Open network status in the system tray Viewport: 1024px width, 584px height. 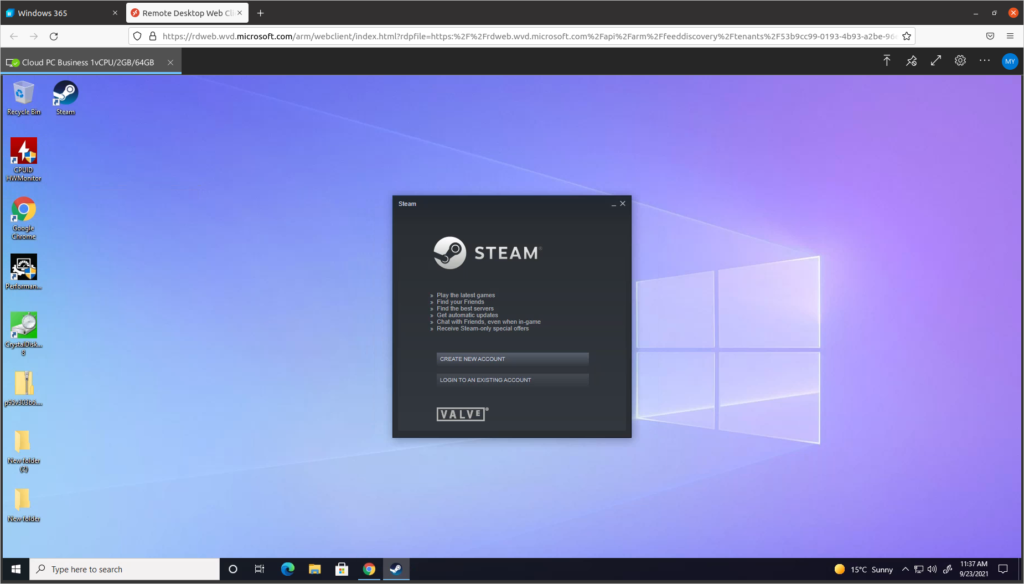tap(919, 569)
